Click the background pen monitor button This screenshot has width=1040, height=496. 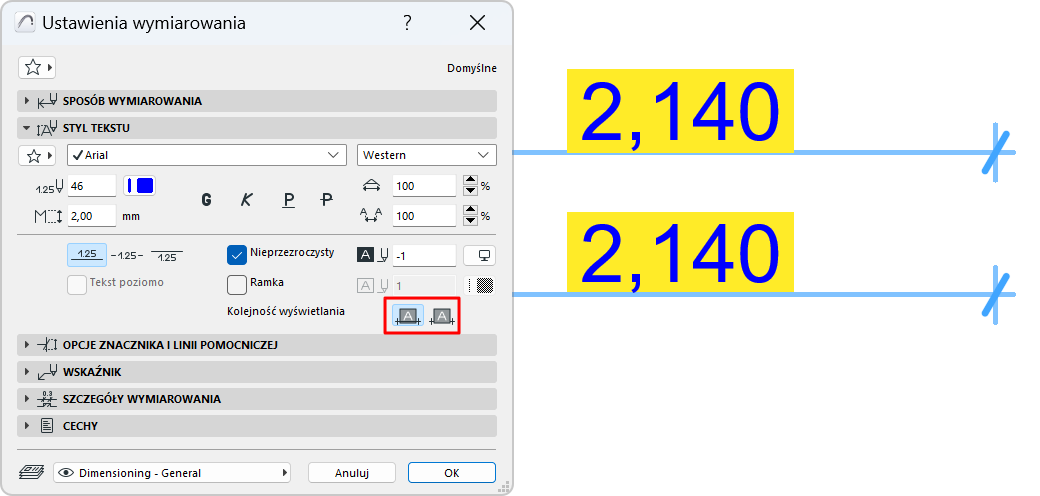[x=479, y=255]
